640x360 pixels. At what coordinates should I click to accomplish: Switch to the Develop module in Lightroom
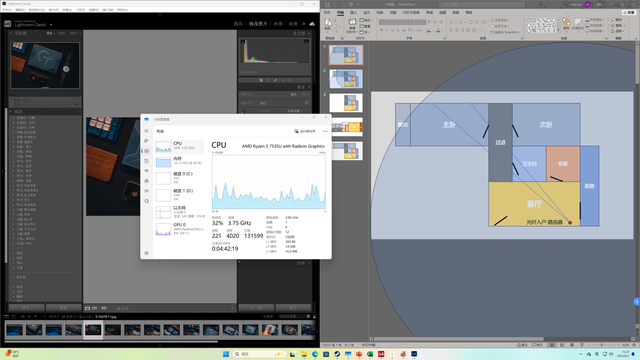tap(258, 24)
